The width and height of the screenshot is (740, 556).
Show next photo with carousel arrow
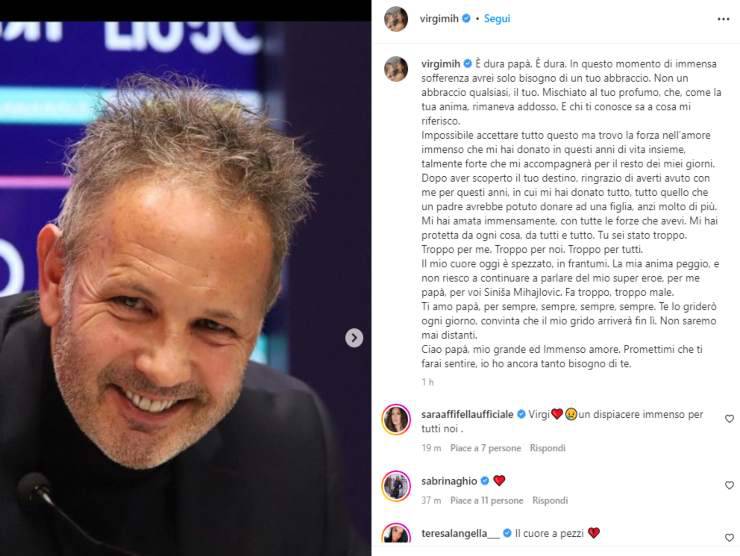[x=354, y=338]
